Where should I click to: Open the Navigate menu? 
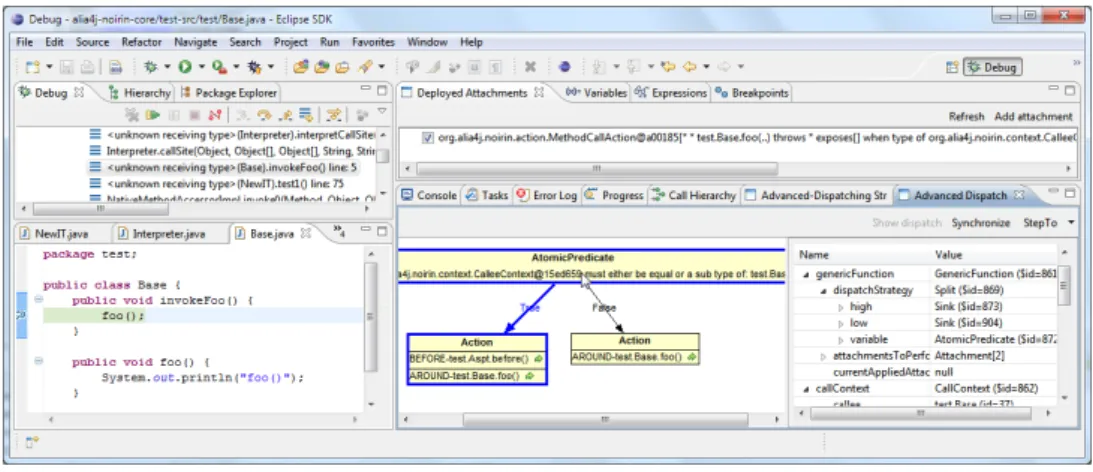[196, 43]
